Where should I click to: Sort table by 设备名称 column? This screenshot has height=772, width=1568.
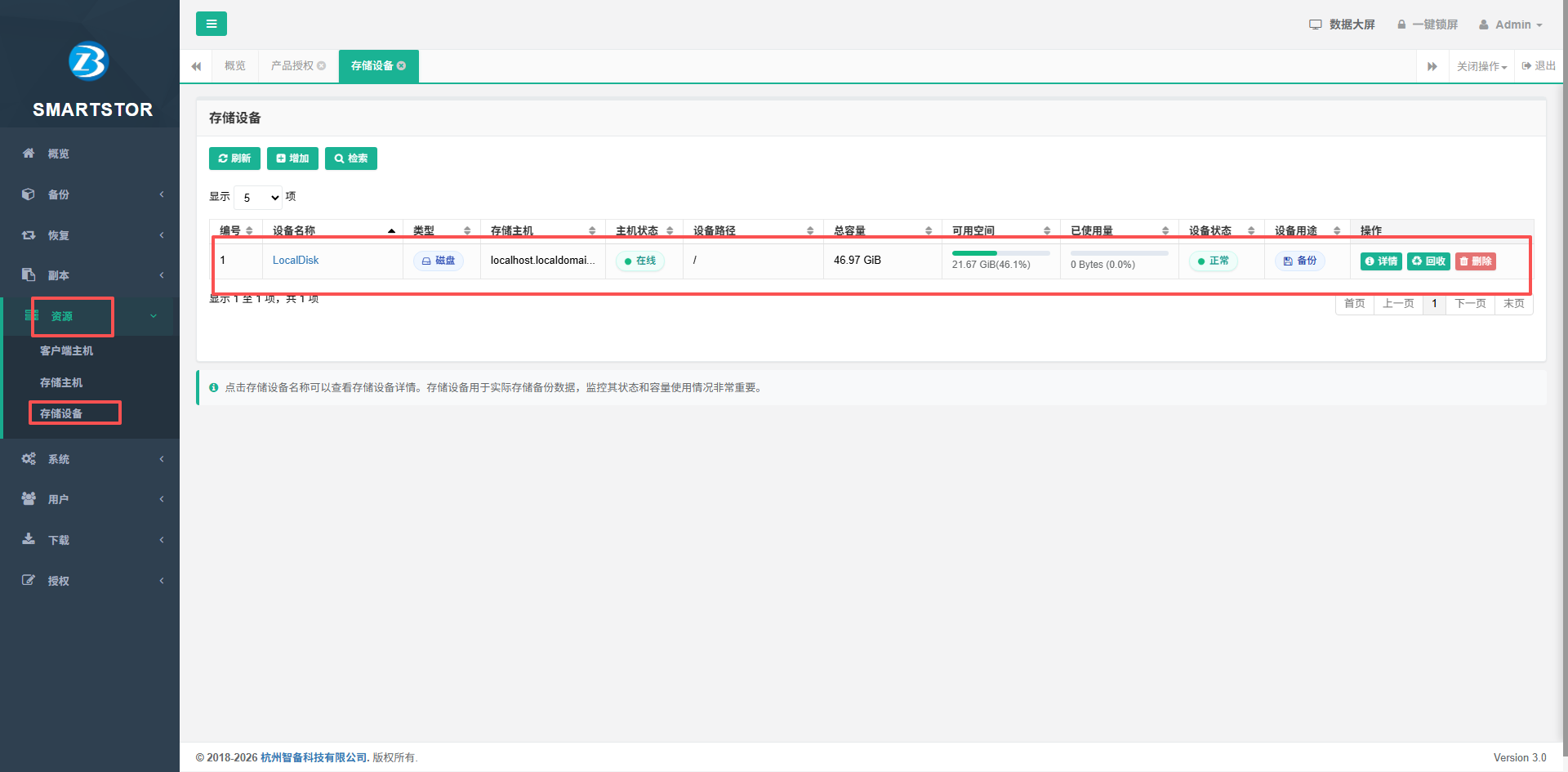tap(332, 230)
